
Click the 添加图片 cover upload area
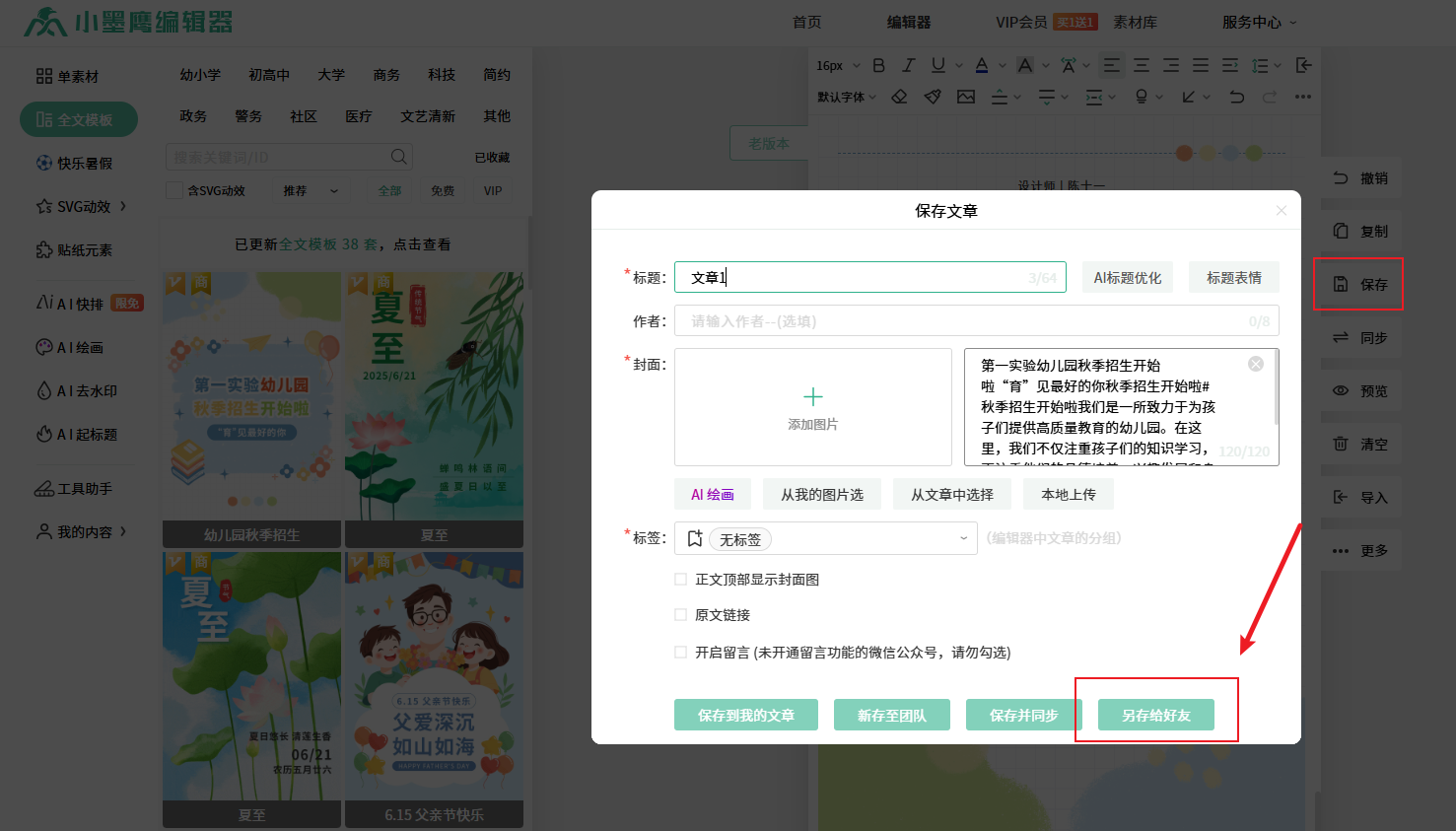(813, 407)
